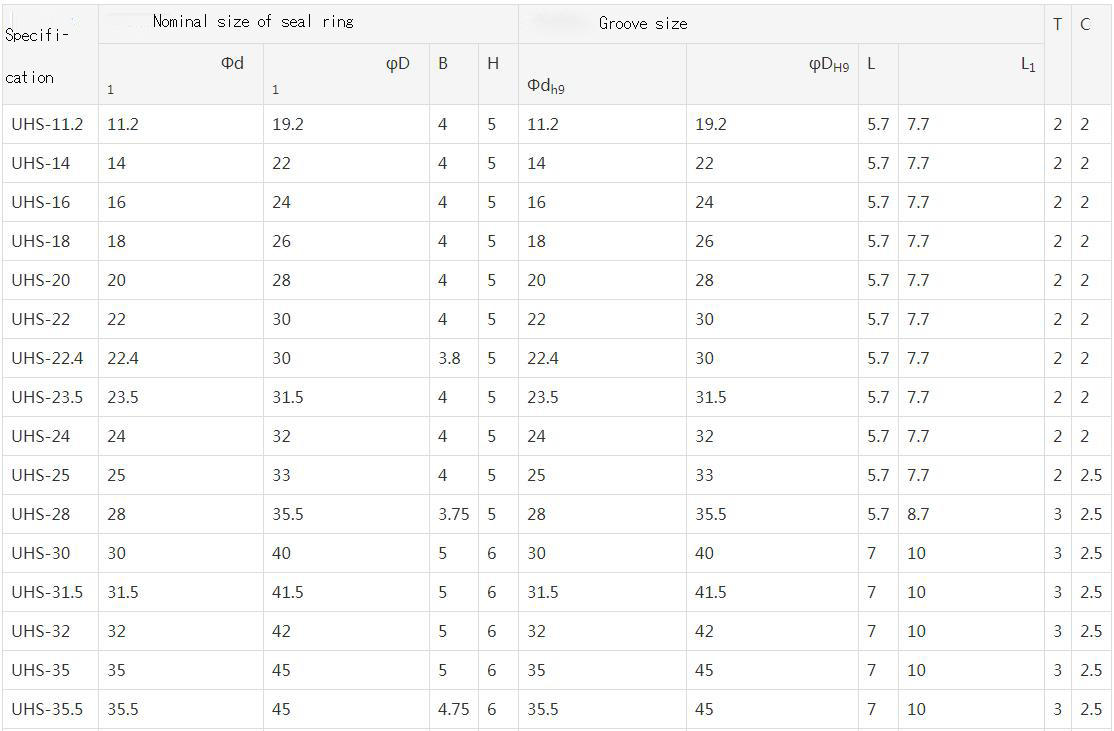This screenshot has height=731, width=1114.
Task: Select the L1 column header
Action: pyautogui.click(x=1028, y=65)
